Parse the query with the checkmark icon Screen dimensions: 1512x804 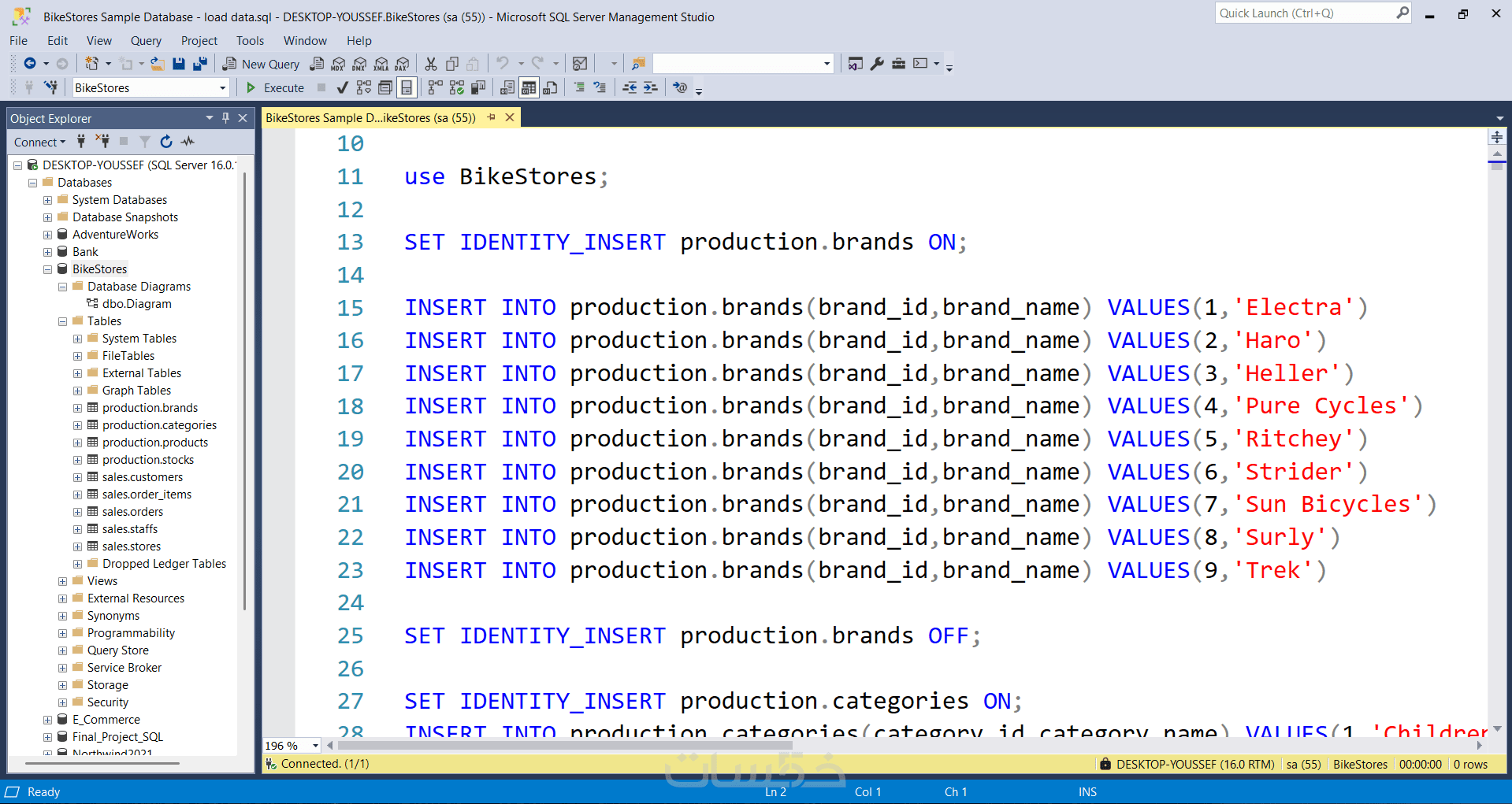click(x=342, y=87)
